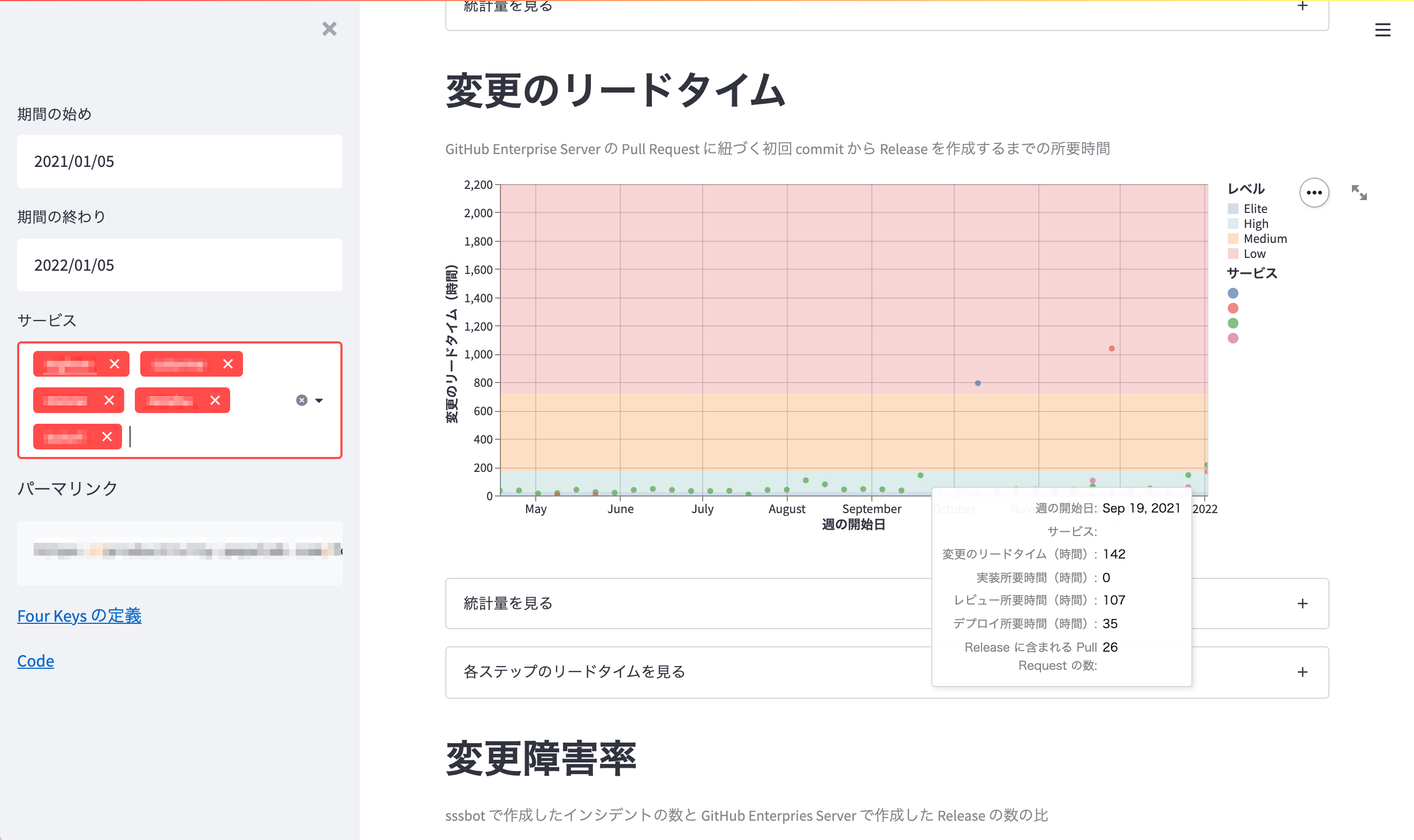
Task: Expand 各ステップのリードタイムを見る with its plus
Action: (x=1302, y=673)
